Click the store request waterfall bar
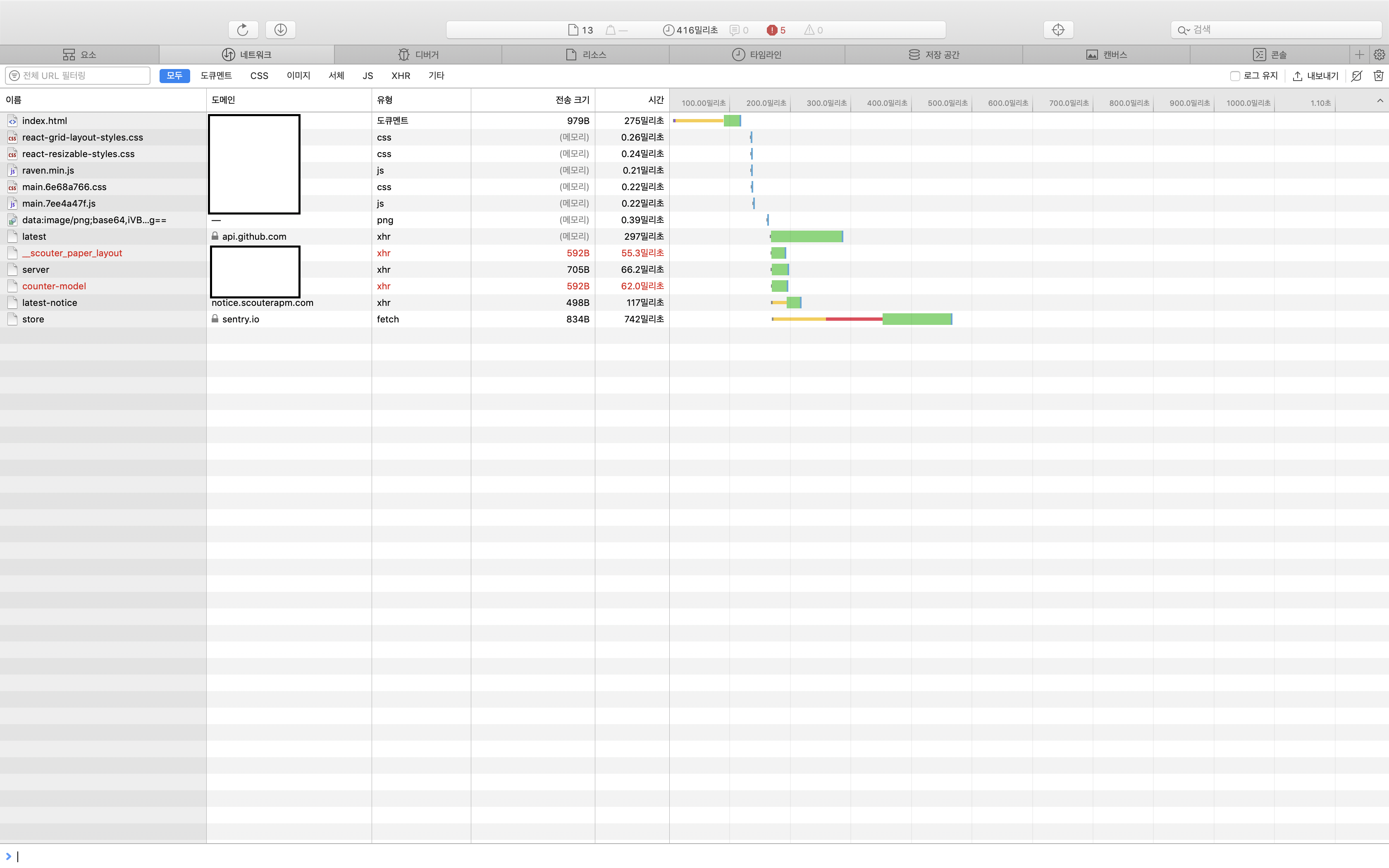The height and width of the screenshot is (868, 1389). (x=916, y=319)
